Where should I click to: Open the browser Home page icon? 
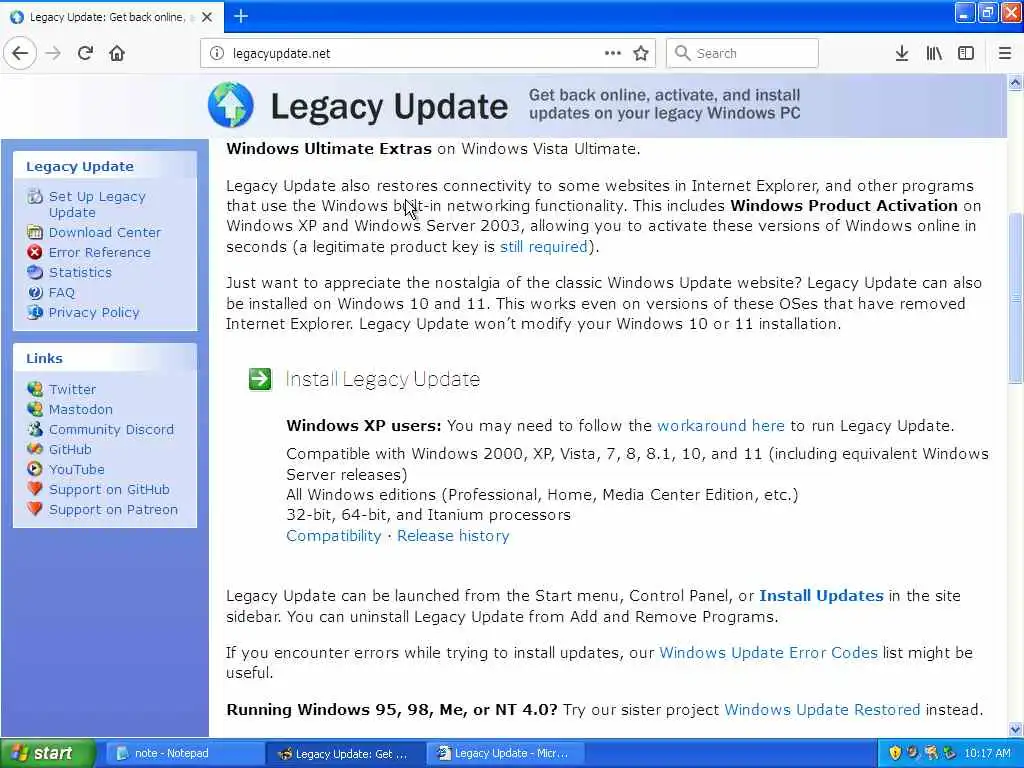pyautogui.click(x=117, y=54)
